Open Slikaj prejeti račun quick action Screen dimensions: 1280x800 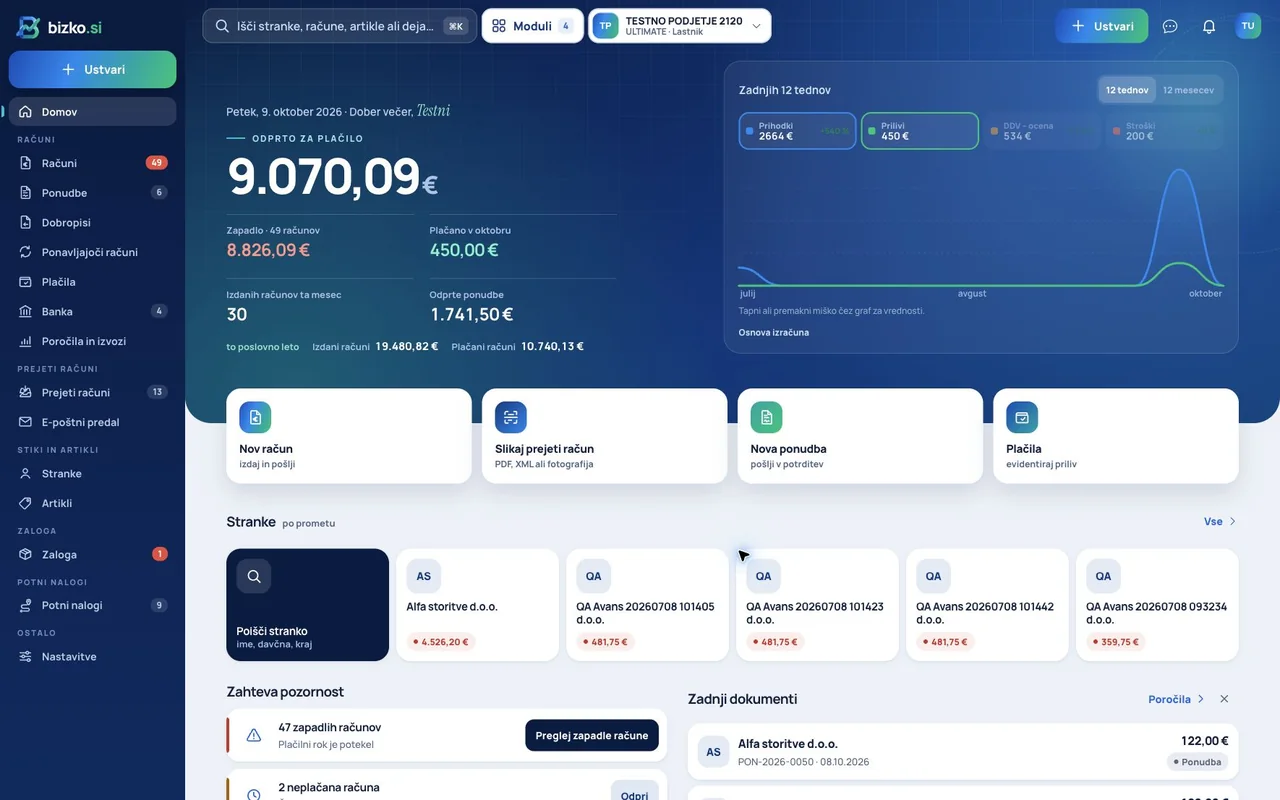(604, 436)
